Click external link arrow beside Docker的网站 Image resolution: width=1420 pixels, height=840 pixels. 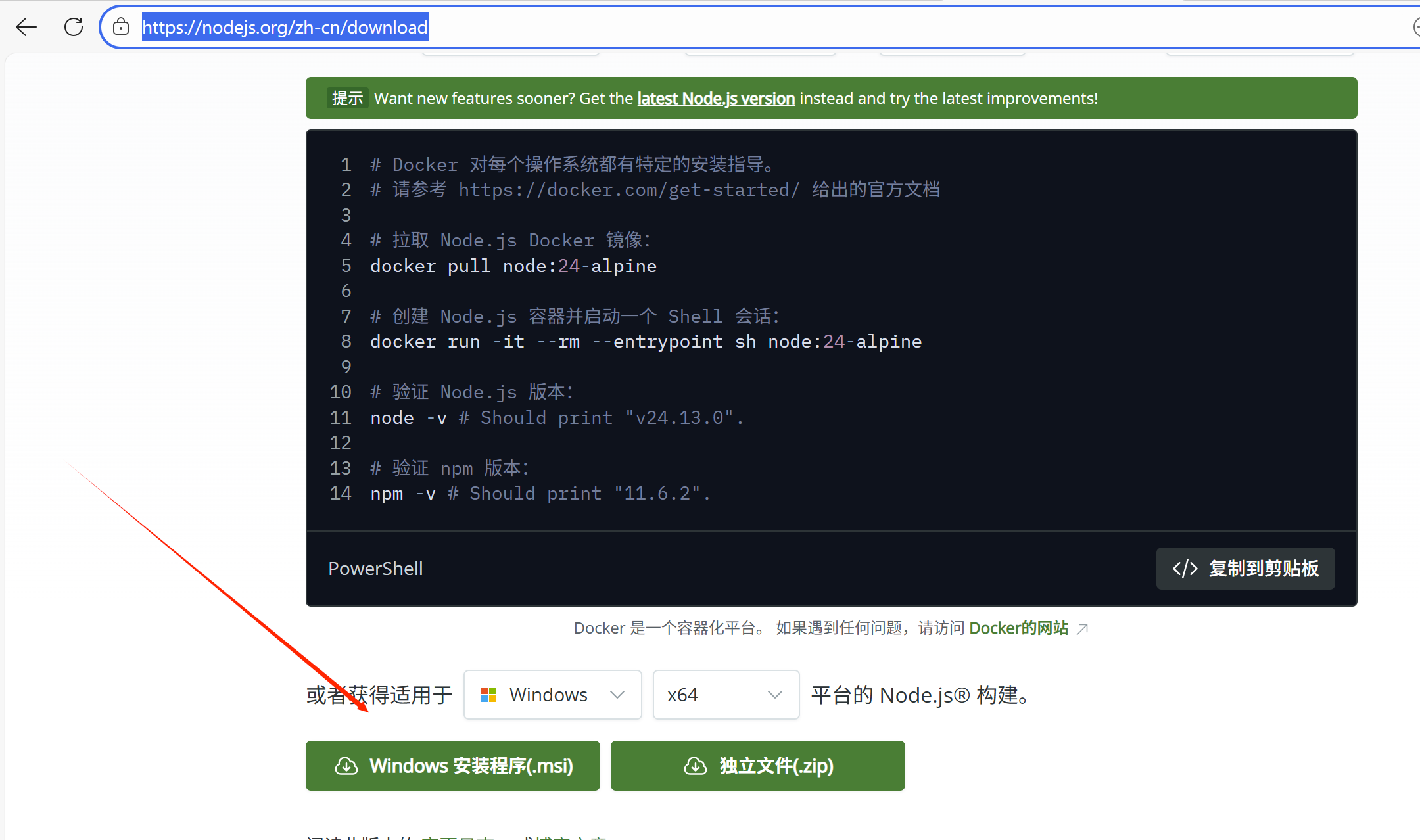point(1083,629)
